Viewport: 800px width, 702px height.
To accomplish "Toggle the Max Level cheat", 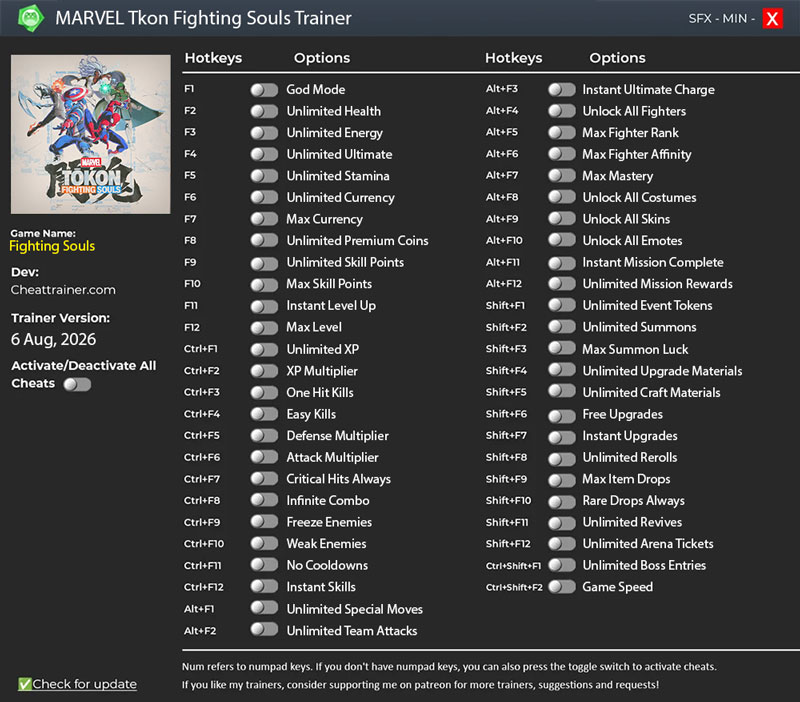I will [264, 328].
